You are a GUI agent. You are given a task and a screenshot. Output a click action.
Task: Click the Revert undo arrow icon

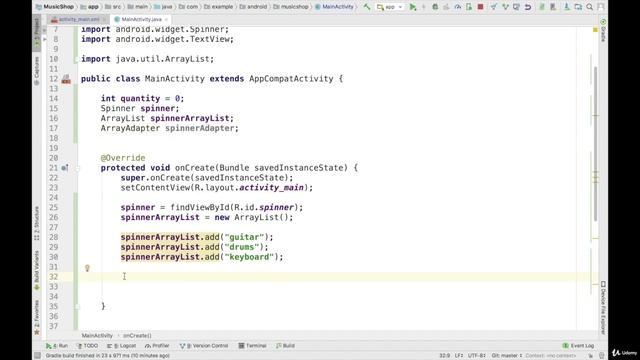pos(528,7)
